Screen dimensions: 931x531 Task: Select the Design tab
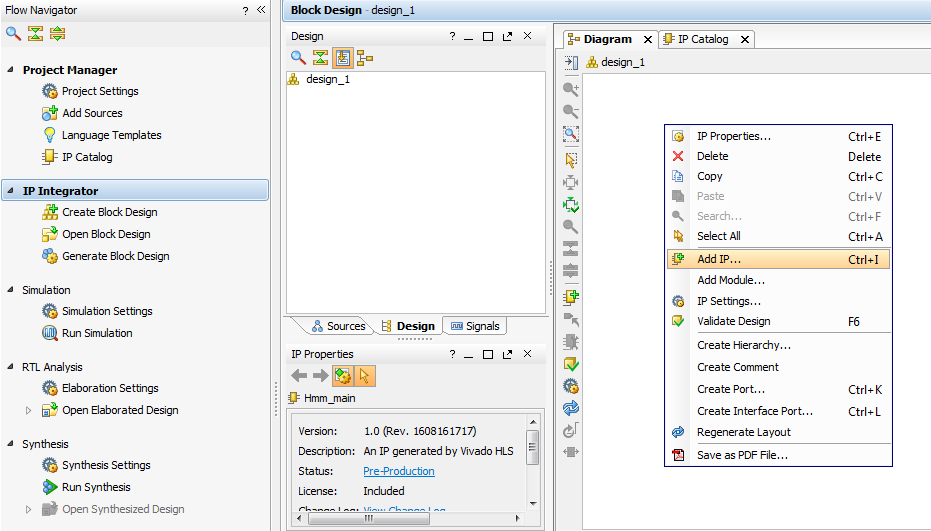coord(408,326)
